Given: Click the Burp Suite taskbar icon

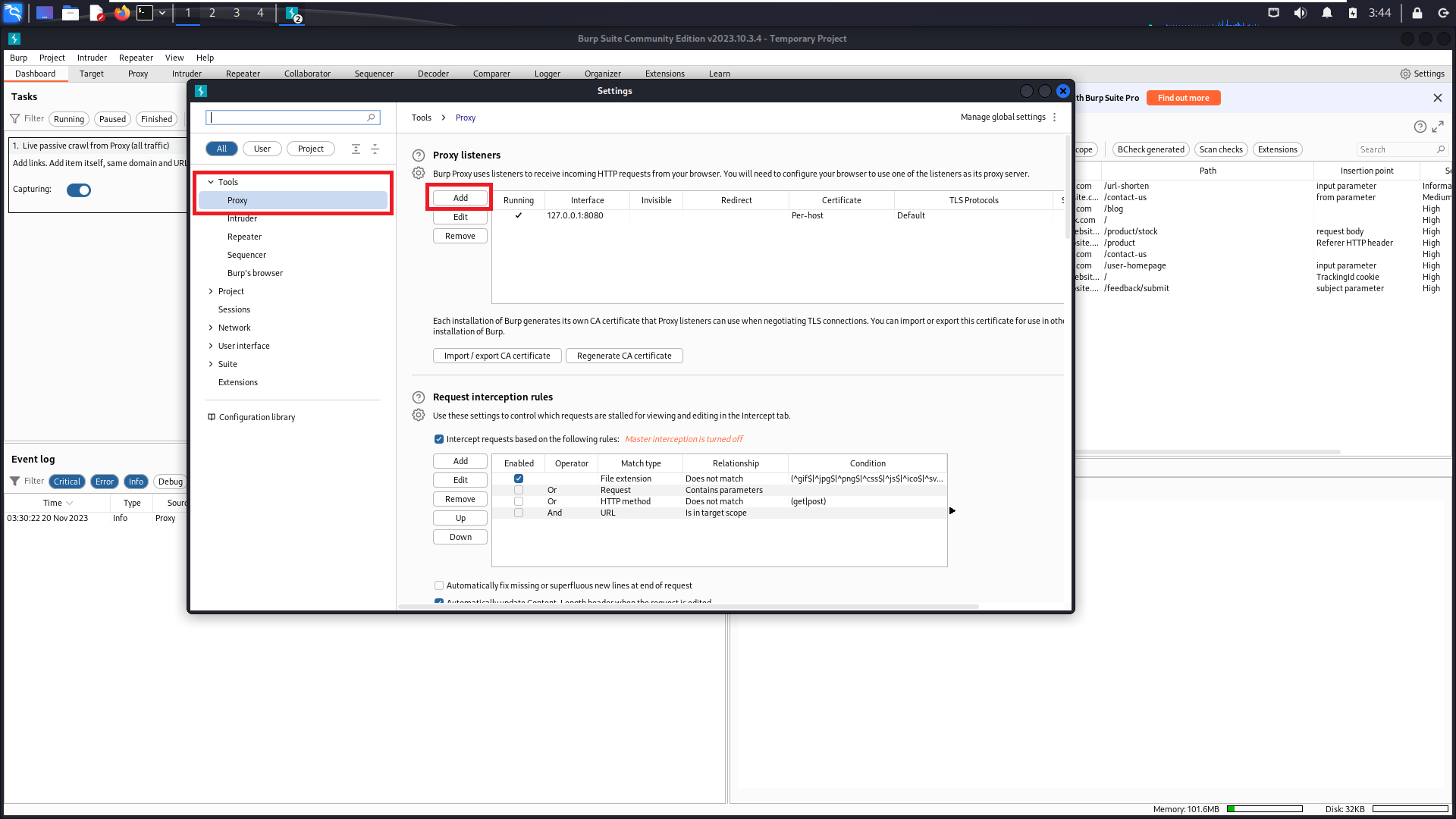Looking at the screenshot, I should (x=293, y=13).
